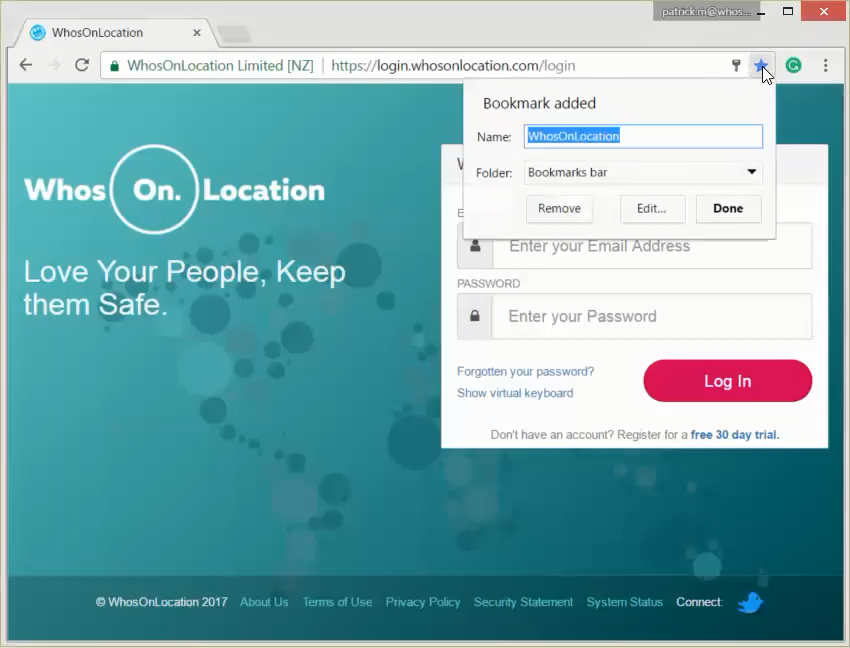Open WhosOnLocation's Twitter via the bird icon
The width and height of the screenshot is (850, 648).
point(750,602)
